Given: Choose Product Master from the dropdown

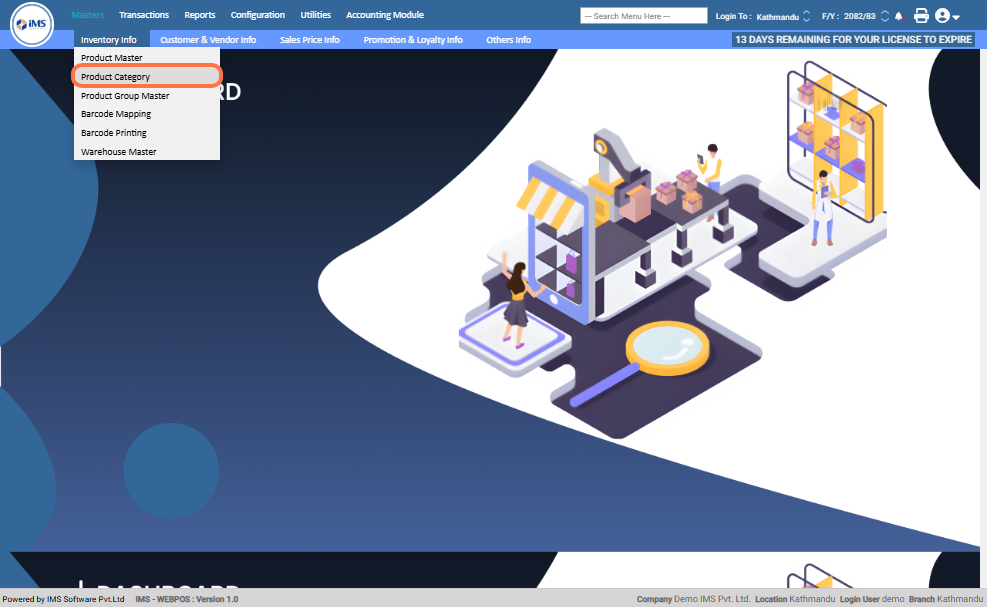Looking at the screenshot, I should [112, 58].
